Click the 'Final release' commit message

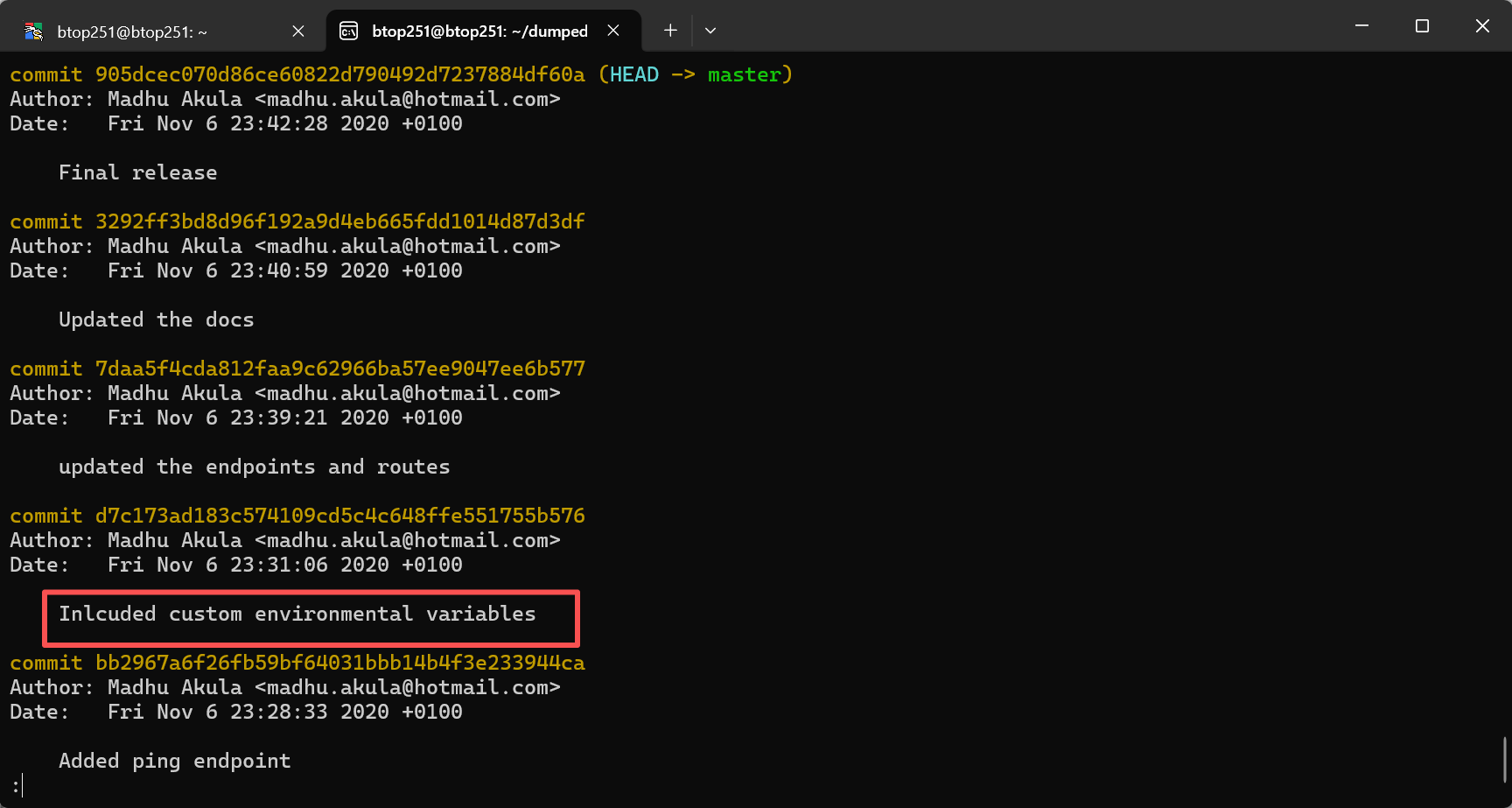pos(138,172)
